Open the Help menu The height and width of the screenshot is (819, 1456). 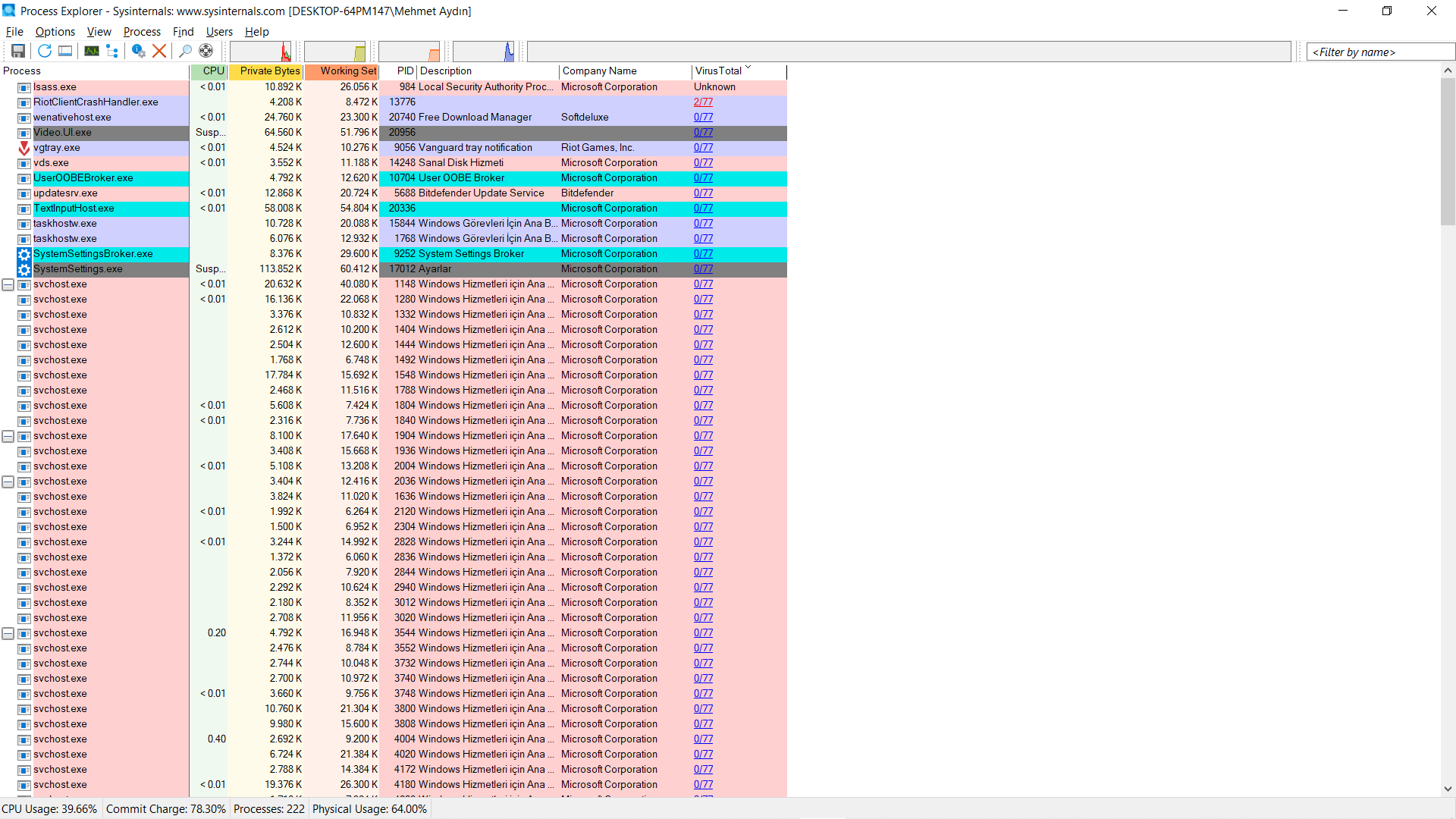257,32
